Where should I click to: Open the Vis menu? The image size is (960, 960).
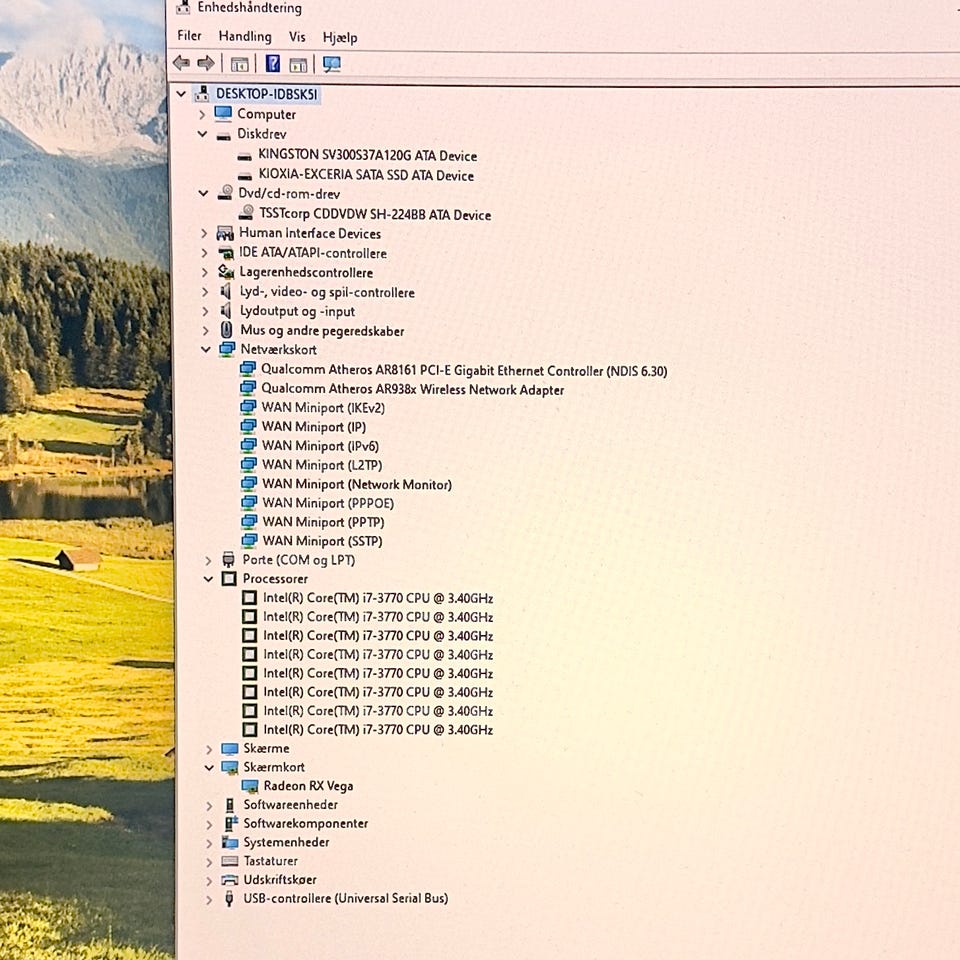[297, 37]
